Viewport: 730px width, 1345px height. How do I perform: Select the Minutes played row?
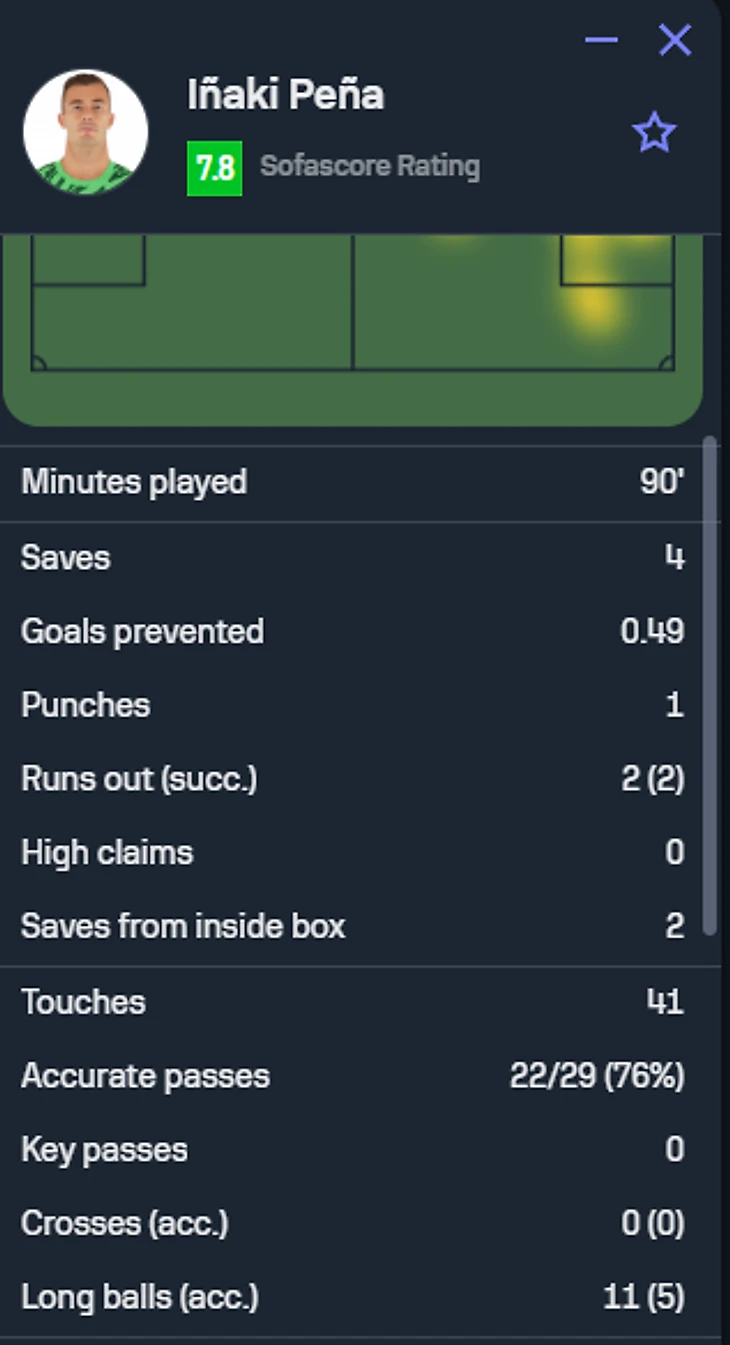[352, 483]
